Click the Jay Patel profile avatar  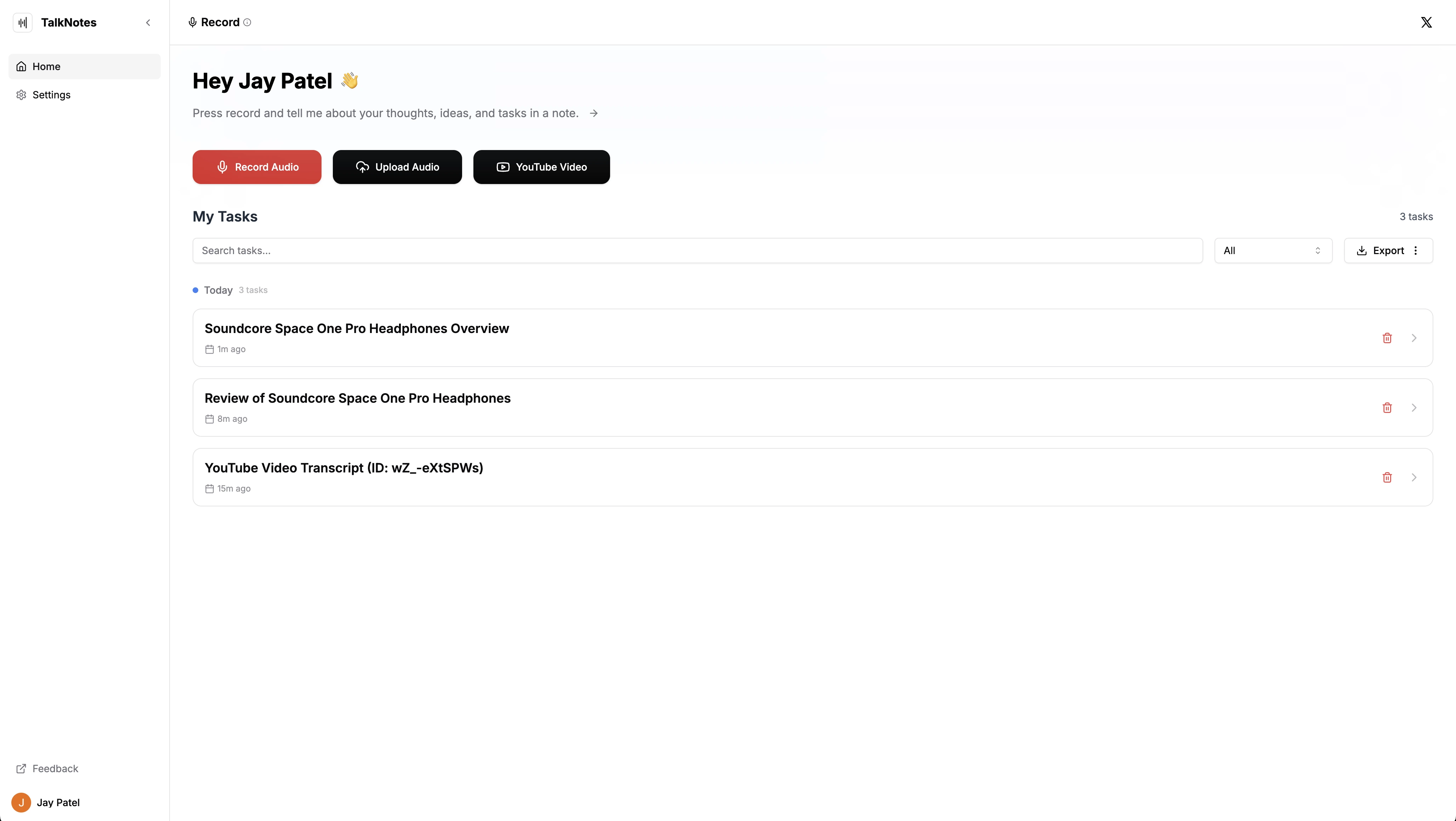click(21, 802)
